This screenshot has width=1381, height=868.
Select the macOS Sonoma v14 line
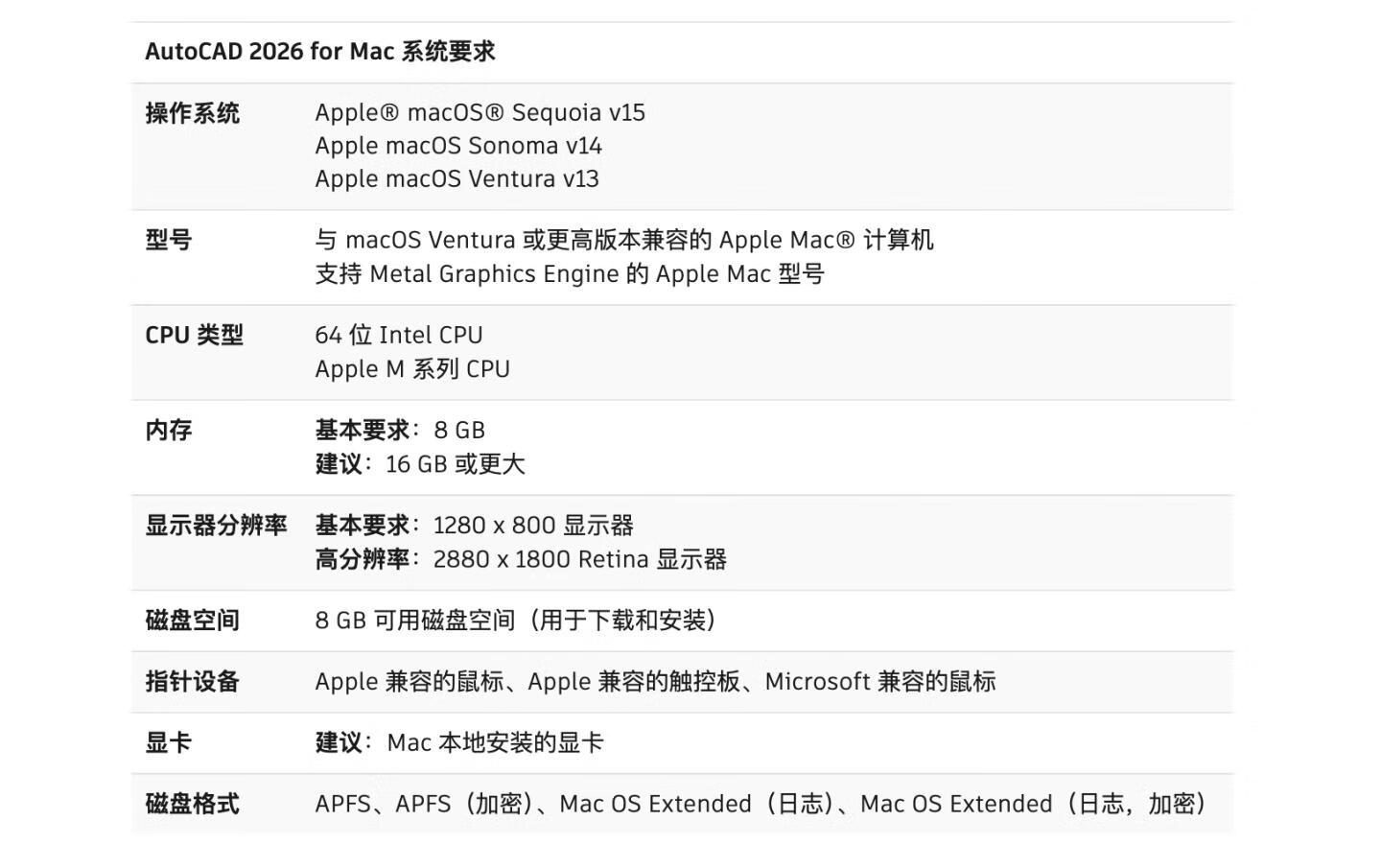coord(458,146)
